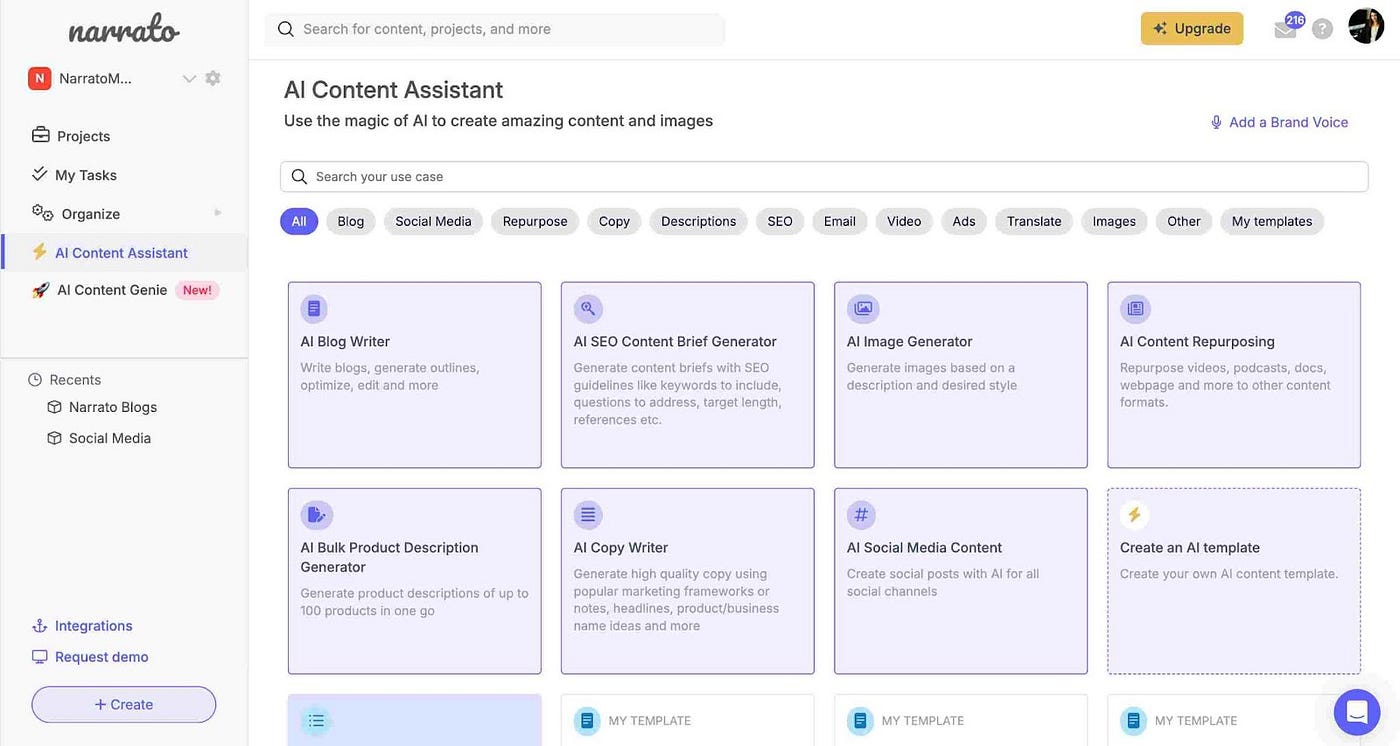1400x746 pixels.
Task: Switch to the My templates filter
Action: pos(1272,221)
